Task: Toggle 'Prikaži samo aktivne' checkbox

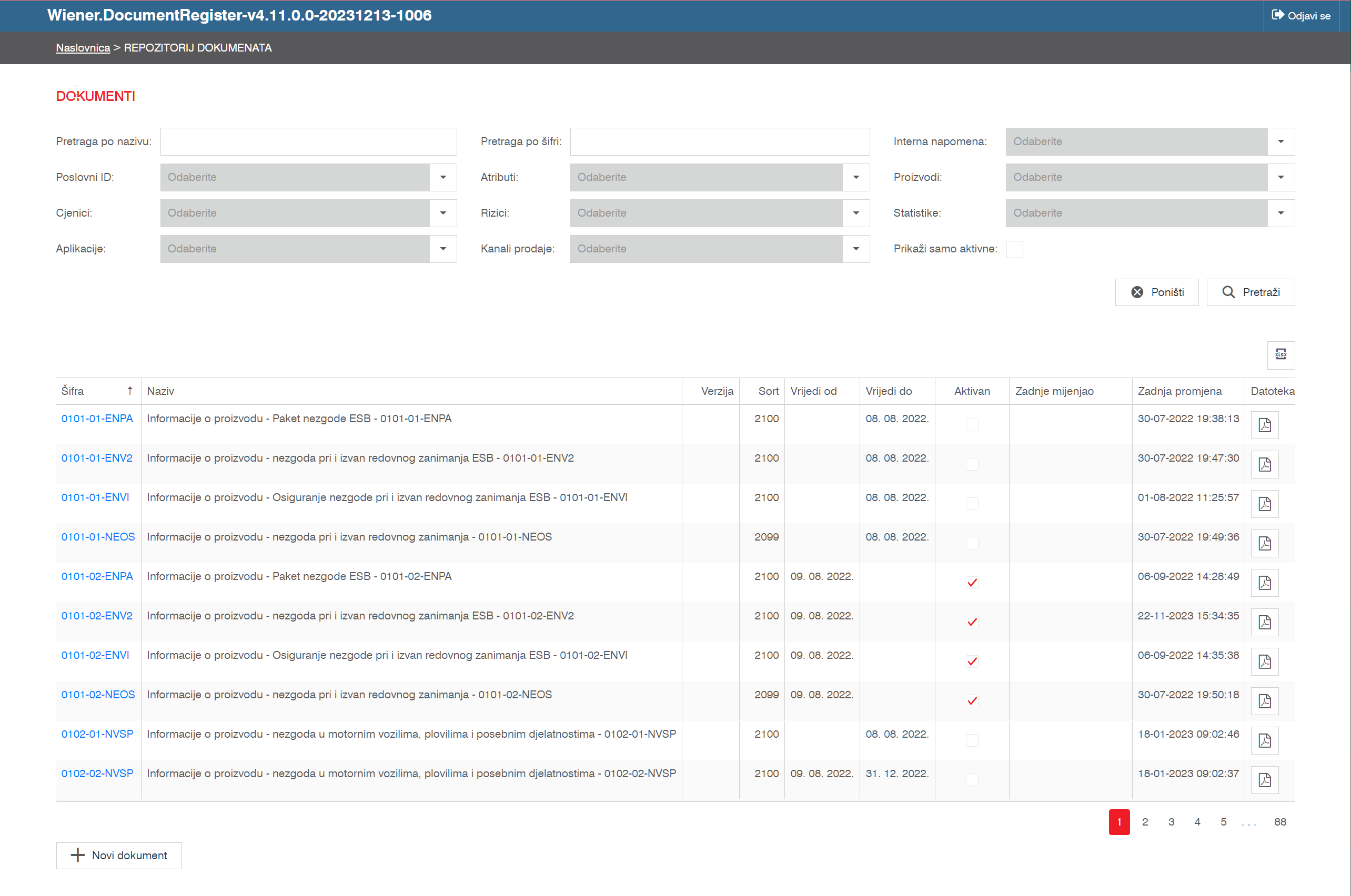Action: [x=1014, y=249]
